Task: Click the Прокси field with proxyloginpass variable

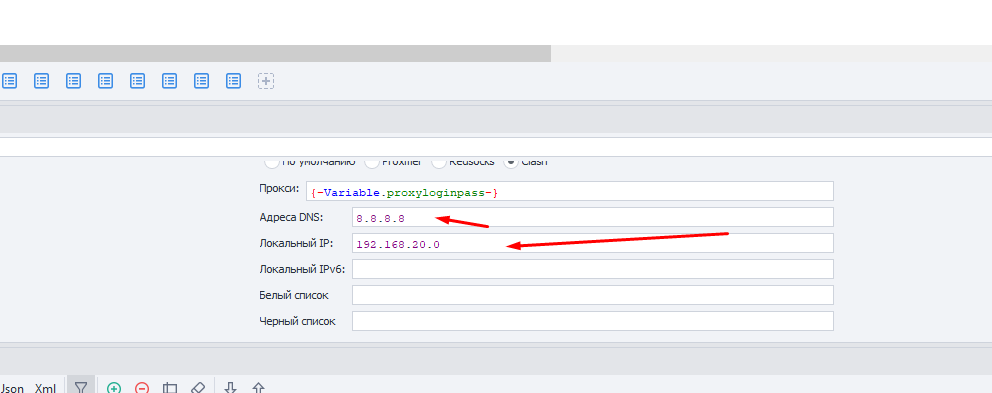Action: click(569, 191)
